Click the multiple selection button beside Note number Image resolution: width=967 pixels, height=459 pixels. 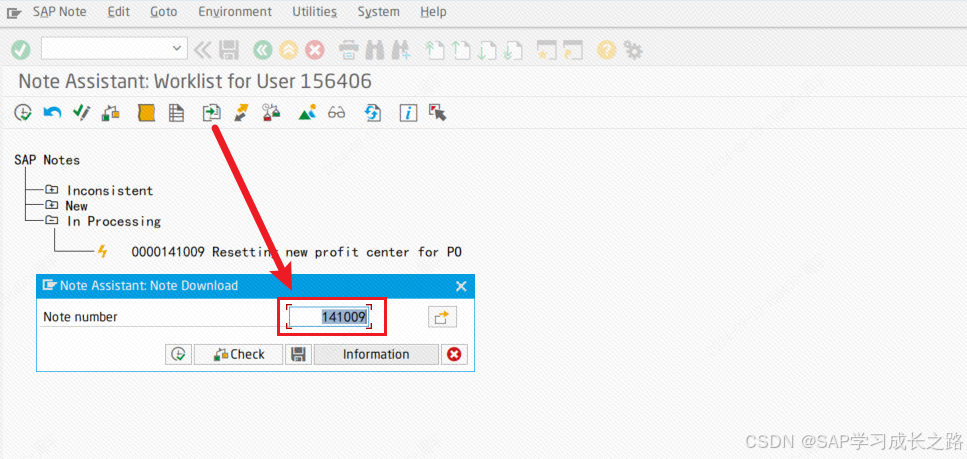click(x=442, y=317)
